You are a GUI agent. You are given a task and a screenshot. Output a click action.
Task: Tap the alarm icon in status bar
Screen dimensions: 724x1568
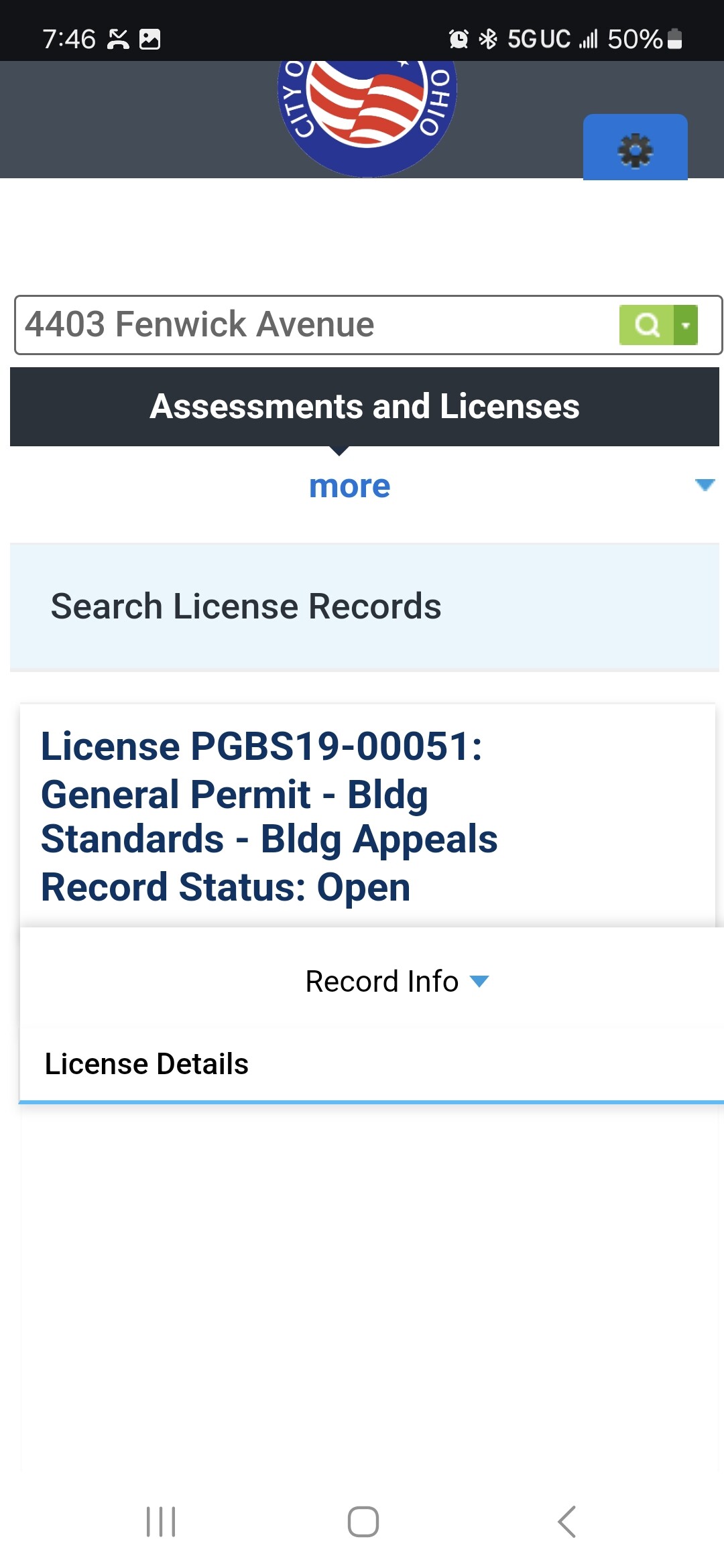click(x=459, y=40)
